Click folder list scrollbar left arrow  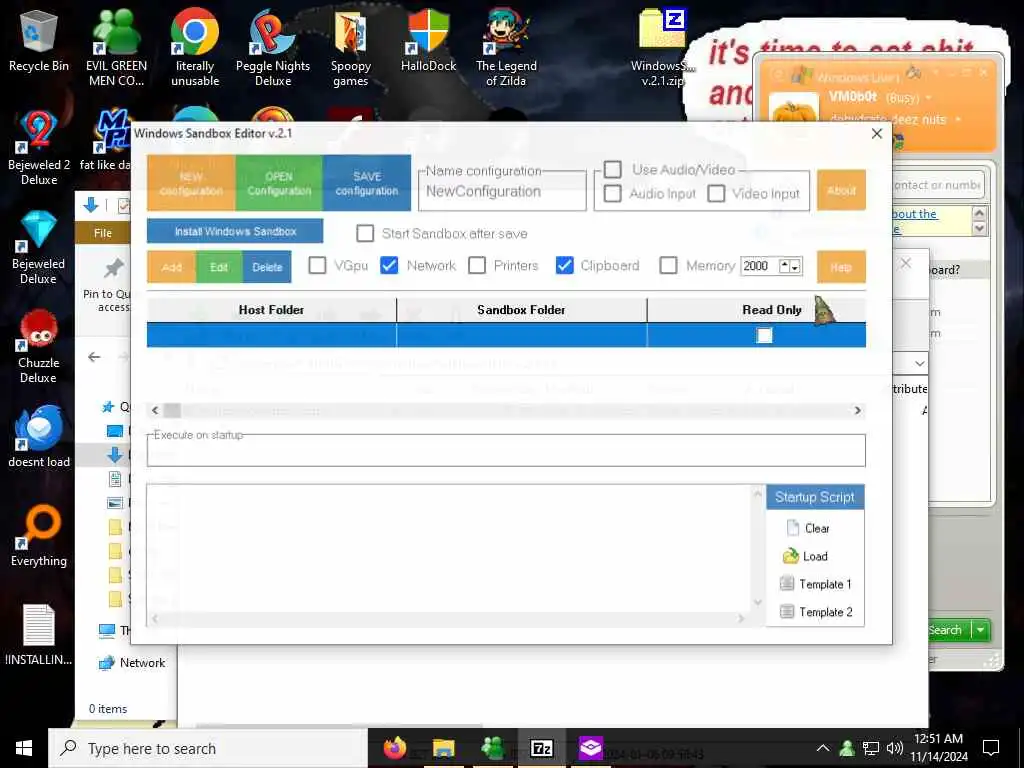point(155,410)
